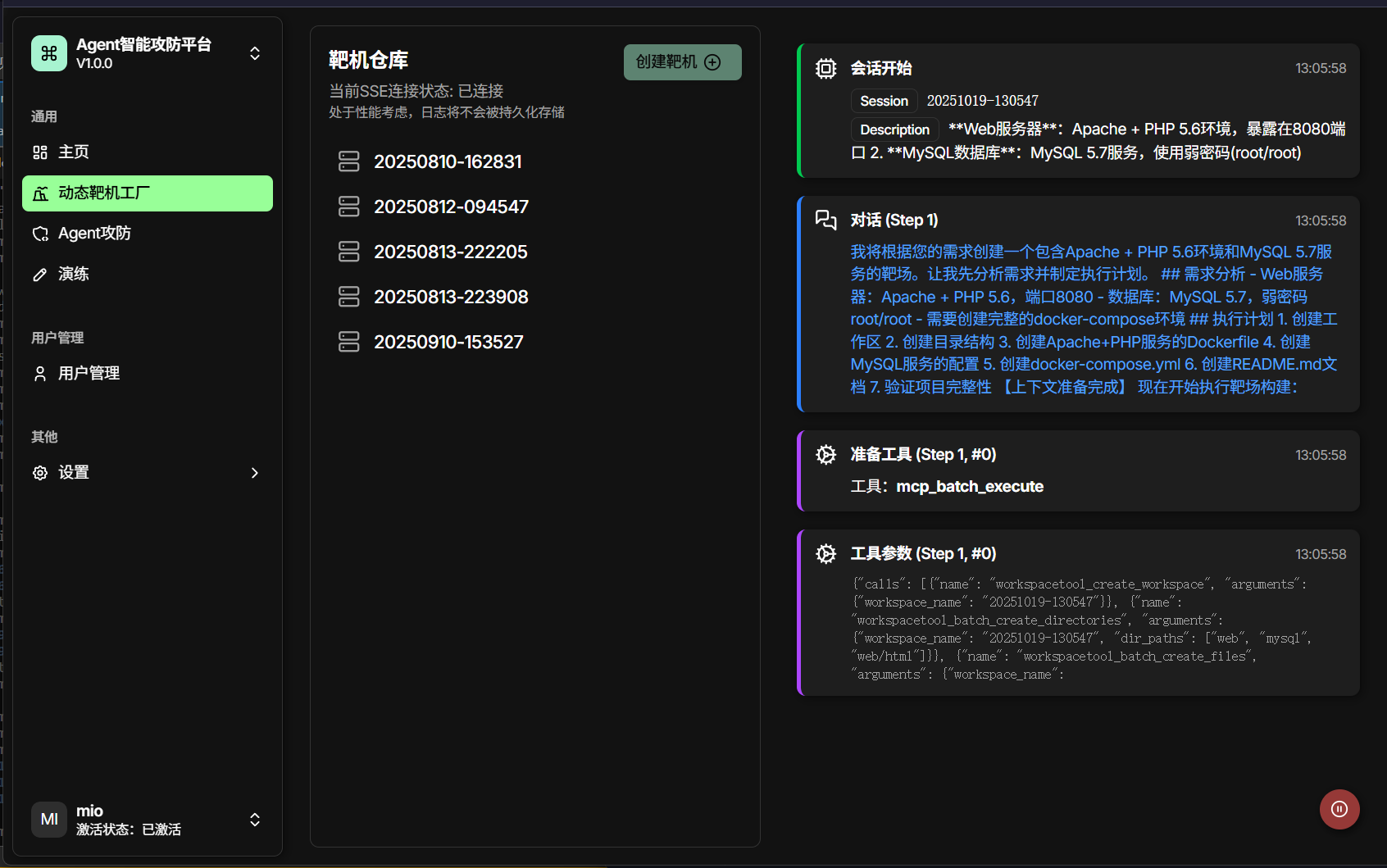Expand the platform version switcher chevrons
Image resolution: width=1387 pixels, height=868 pixels.
point(255,53)
